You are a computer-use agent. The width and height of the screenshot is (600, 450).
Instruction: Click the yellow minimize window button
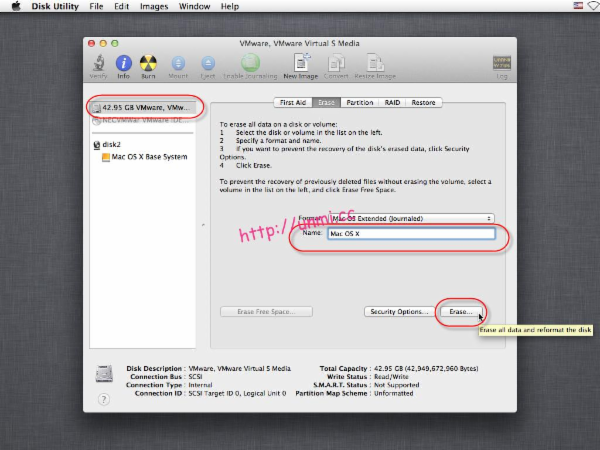coord(103,43)
